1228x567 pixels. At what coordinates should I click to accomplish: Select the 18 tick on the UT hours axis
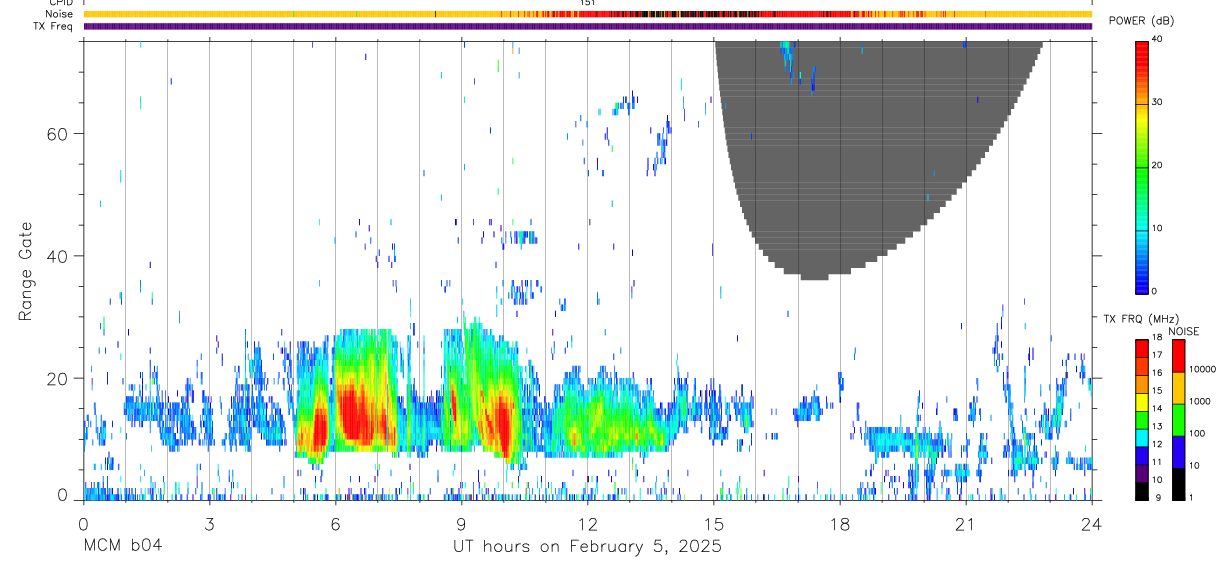coord(839,523)
